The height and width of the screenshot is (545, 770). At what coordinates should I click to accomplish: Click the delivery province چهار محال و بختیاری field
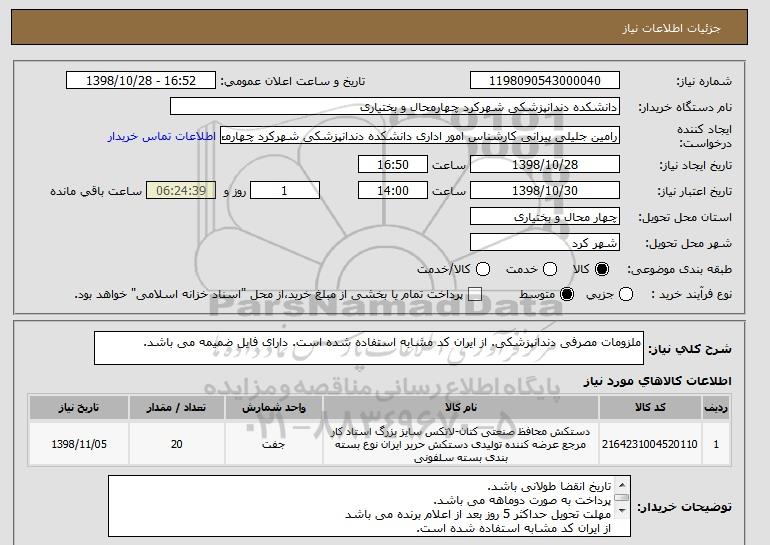545,217
